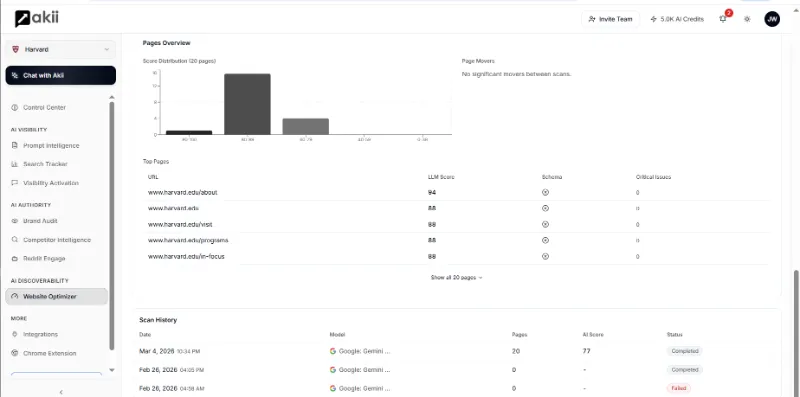
Task: Click the Prompt Intelligence icon
Action: click(x=14, y=145)
